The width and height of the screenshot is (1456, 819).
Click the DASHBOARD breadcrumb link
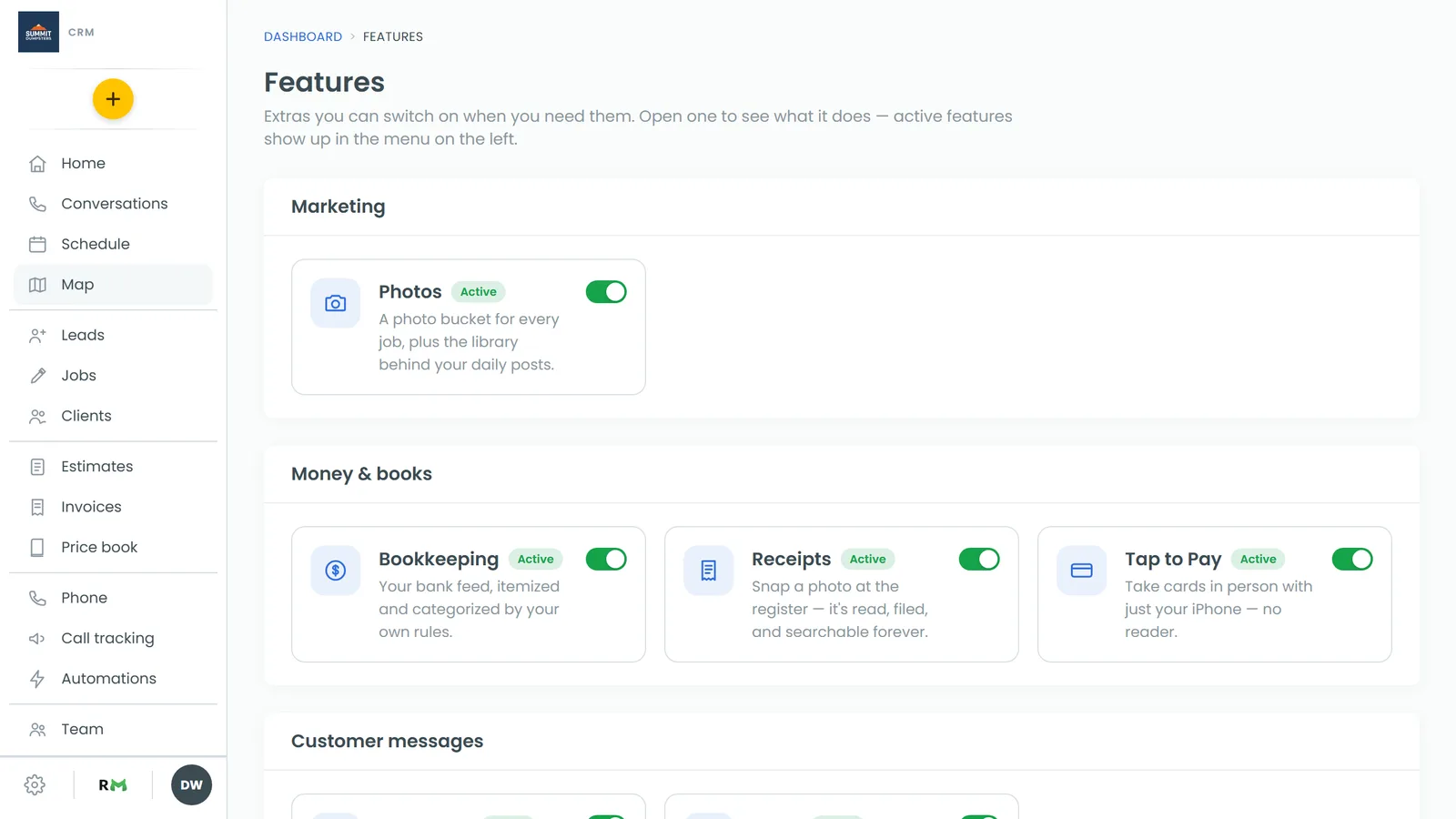click(x=303, y=36)
